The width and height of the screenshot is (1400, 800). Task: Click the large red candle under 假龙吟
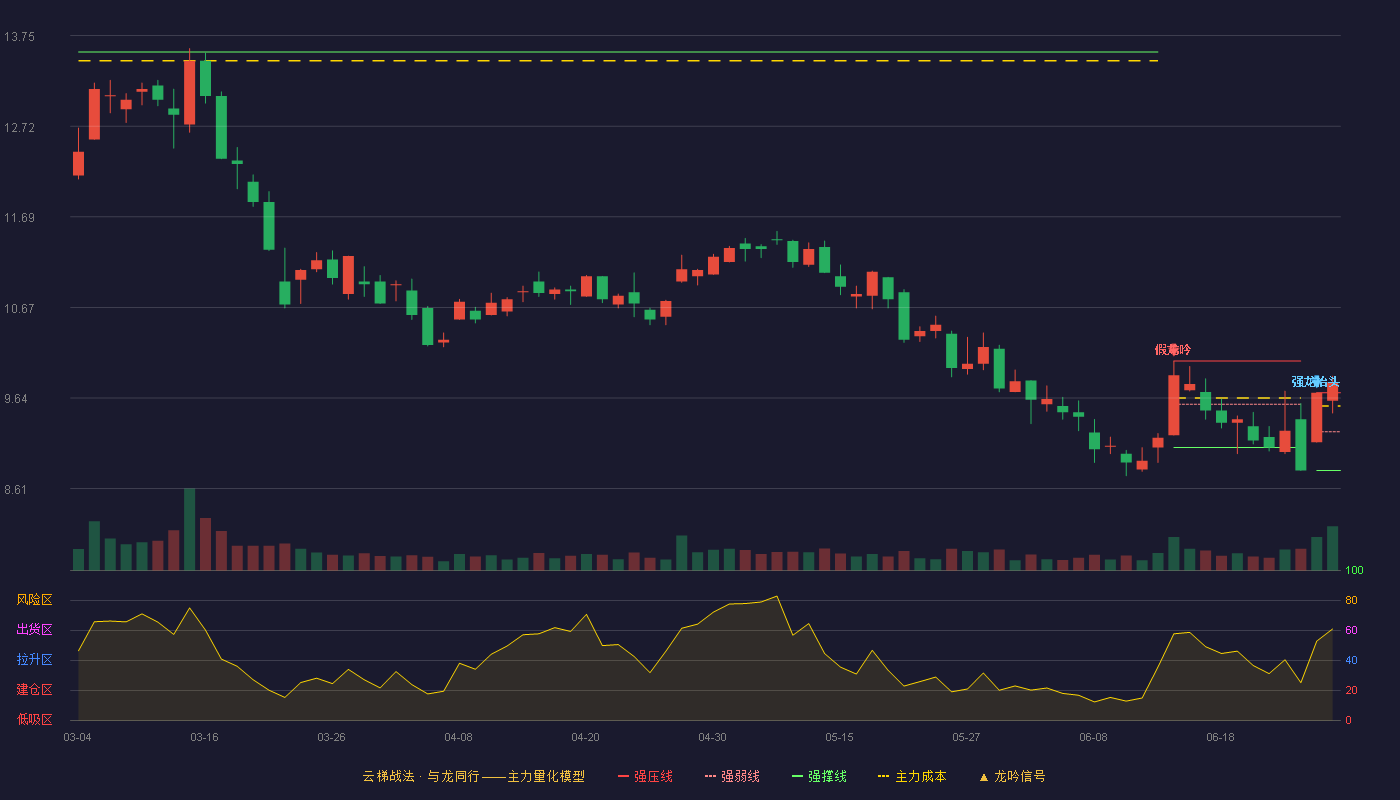(1173, 405)
